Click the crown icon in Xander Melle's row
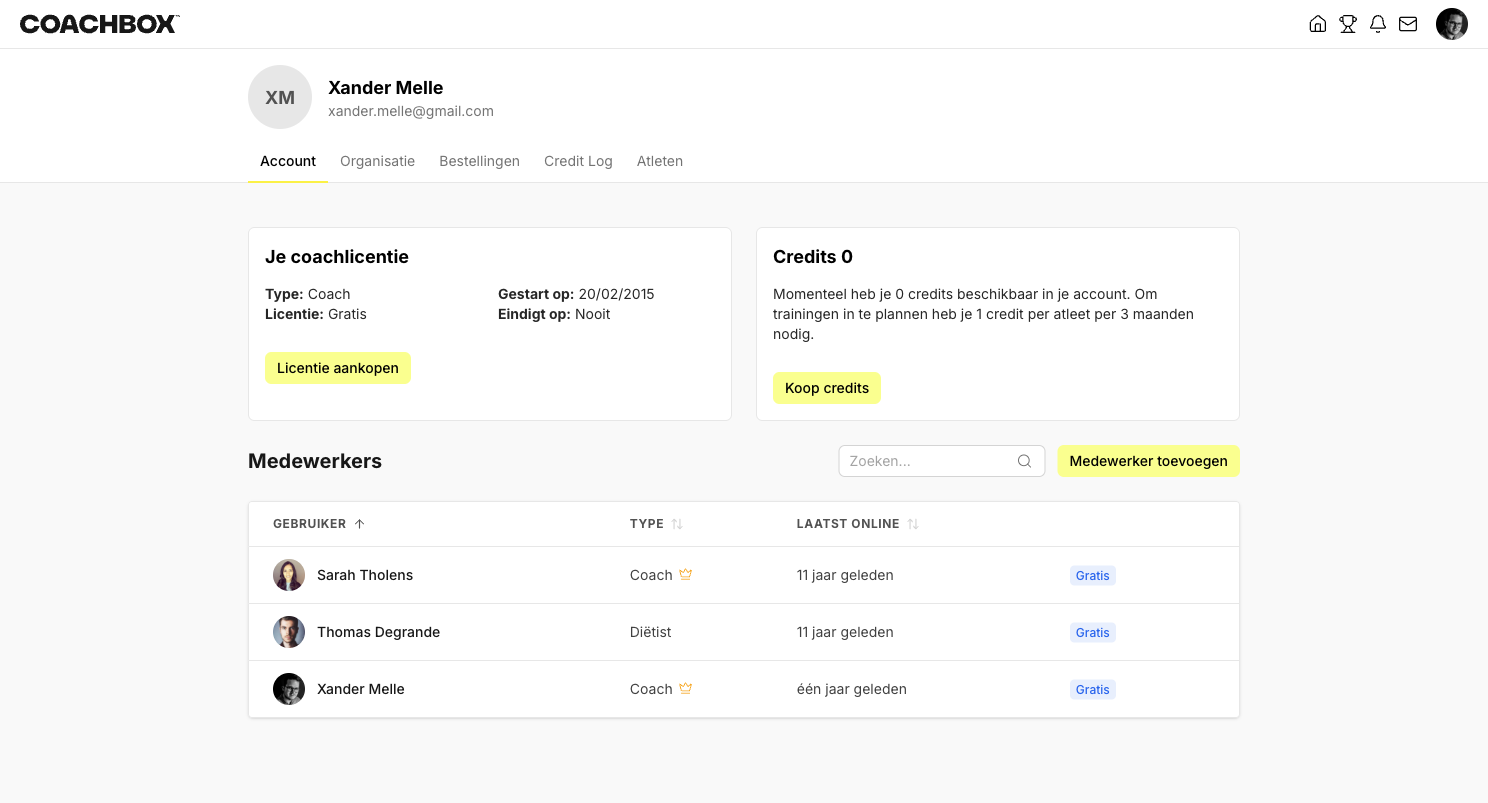The image size is (1488, 803). point(686,688)
